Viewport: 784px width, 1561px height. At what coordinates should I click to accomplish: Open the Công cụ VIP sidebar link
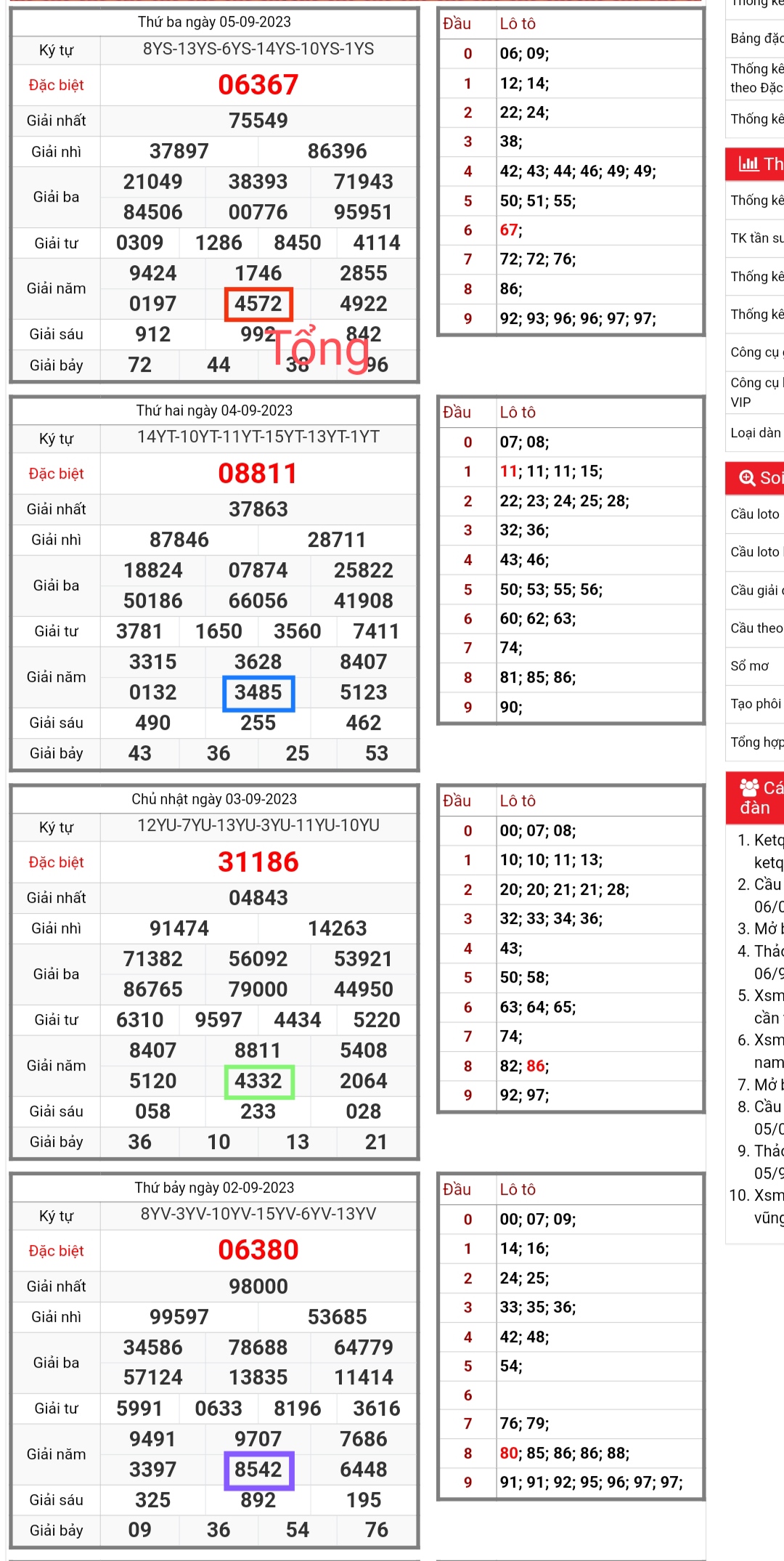click(x=755, y=392)
